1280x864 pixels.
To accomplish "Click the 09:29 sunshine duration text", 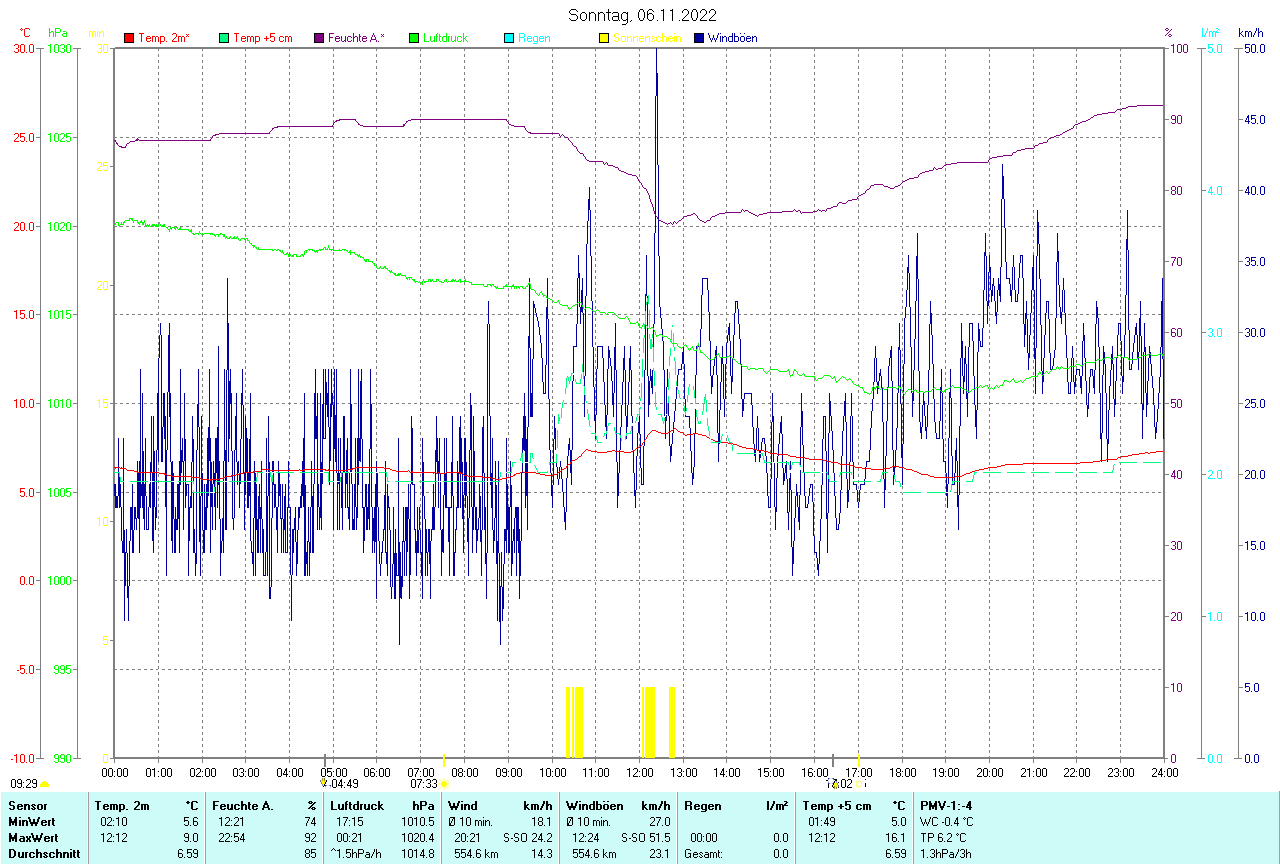I will 24,785.
